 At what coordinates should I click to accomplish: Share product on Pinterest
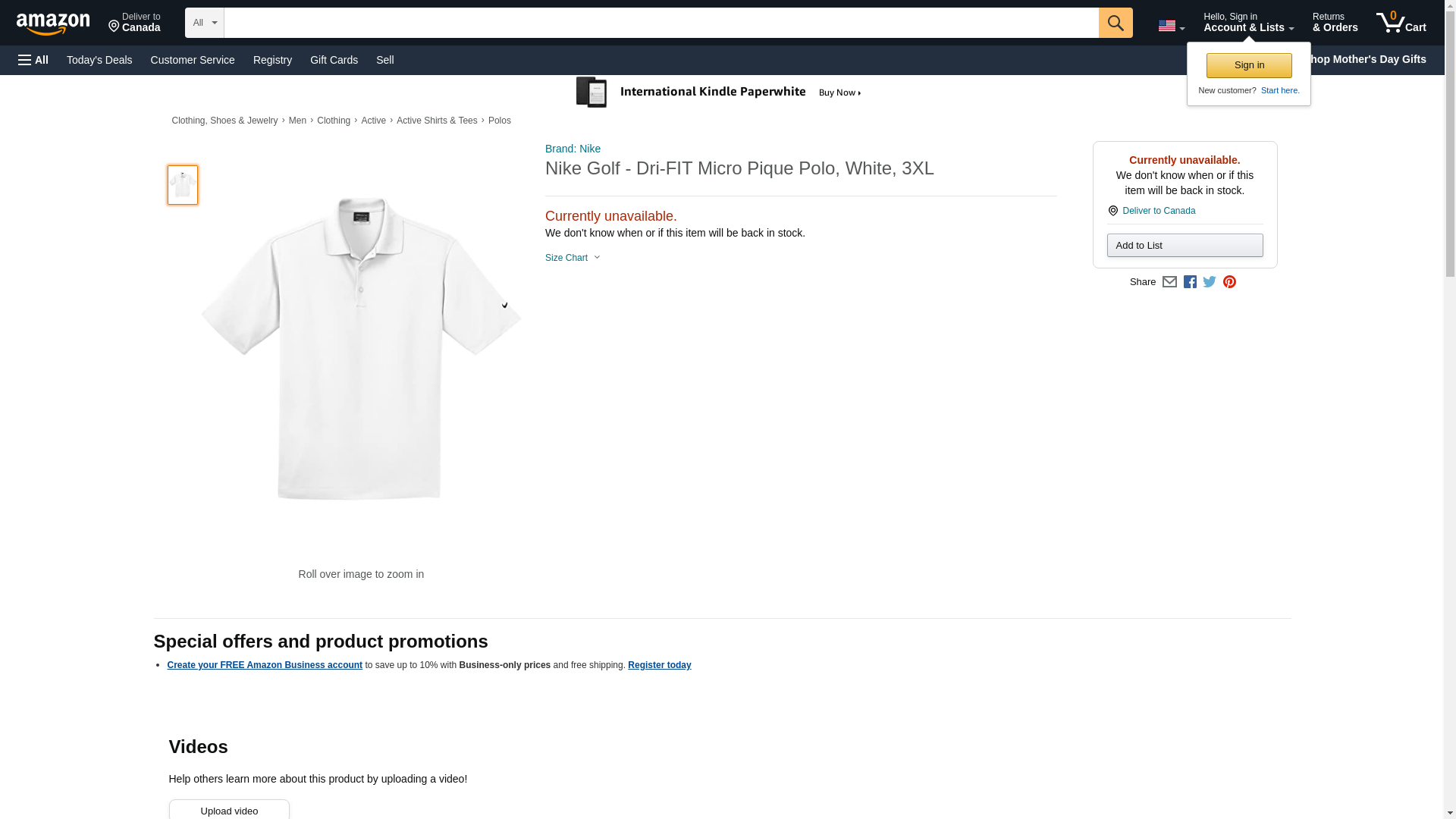pos(1229,282)
